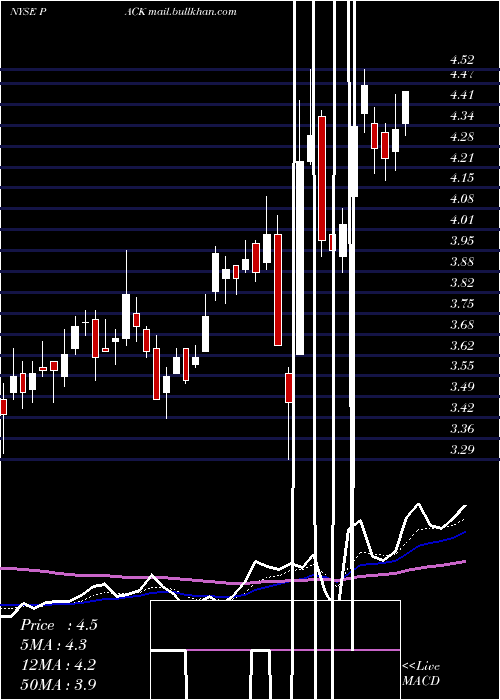500x700 pixels.
Task: Click the 4.41 price axis label
Action: point(462,95)
